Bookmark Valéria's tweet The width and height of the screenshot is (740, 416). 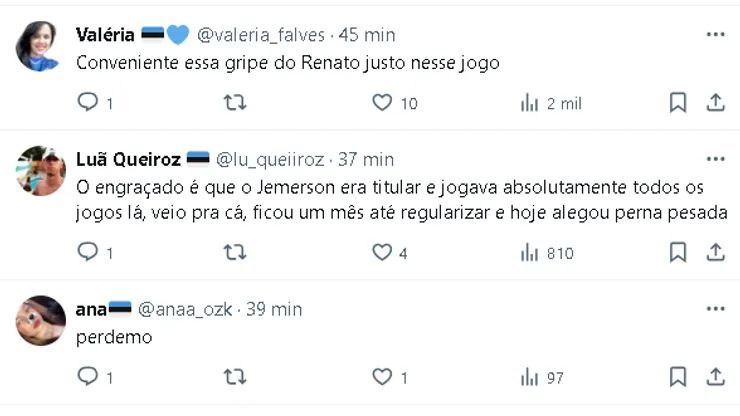677,102
